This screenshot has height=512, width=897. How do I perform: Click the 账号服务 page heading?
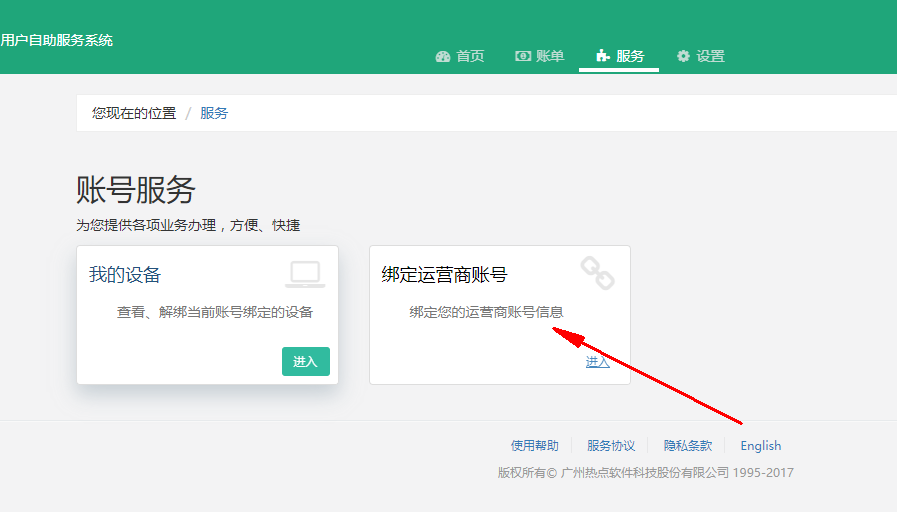136,190
